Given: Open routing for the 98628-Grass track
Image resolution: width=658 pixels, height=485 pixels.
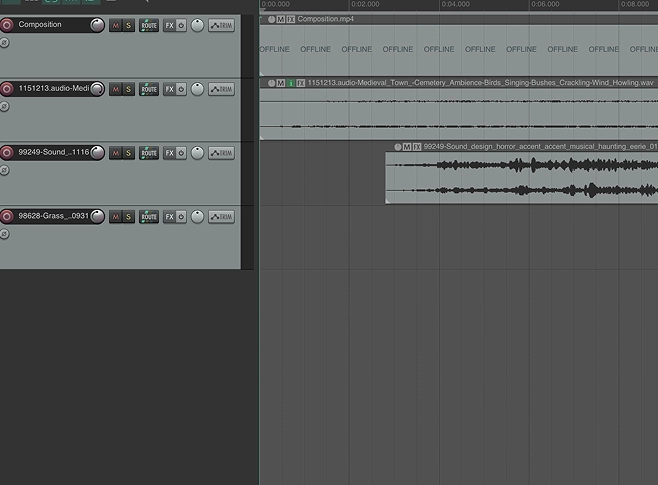Looking at the screenshot, I should click(149, 217).
